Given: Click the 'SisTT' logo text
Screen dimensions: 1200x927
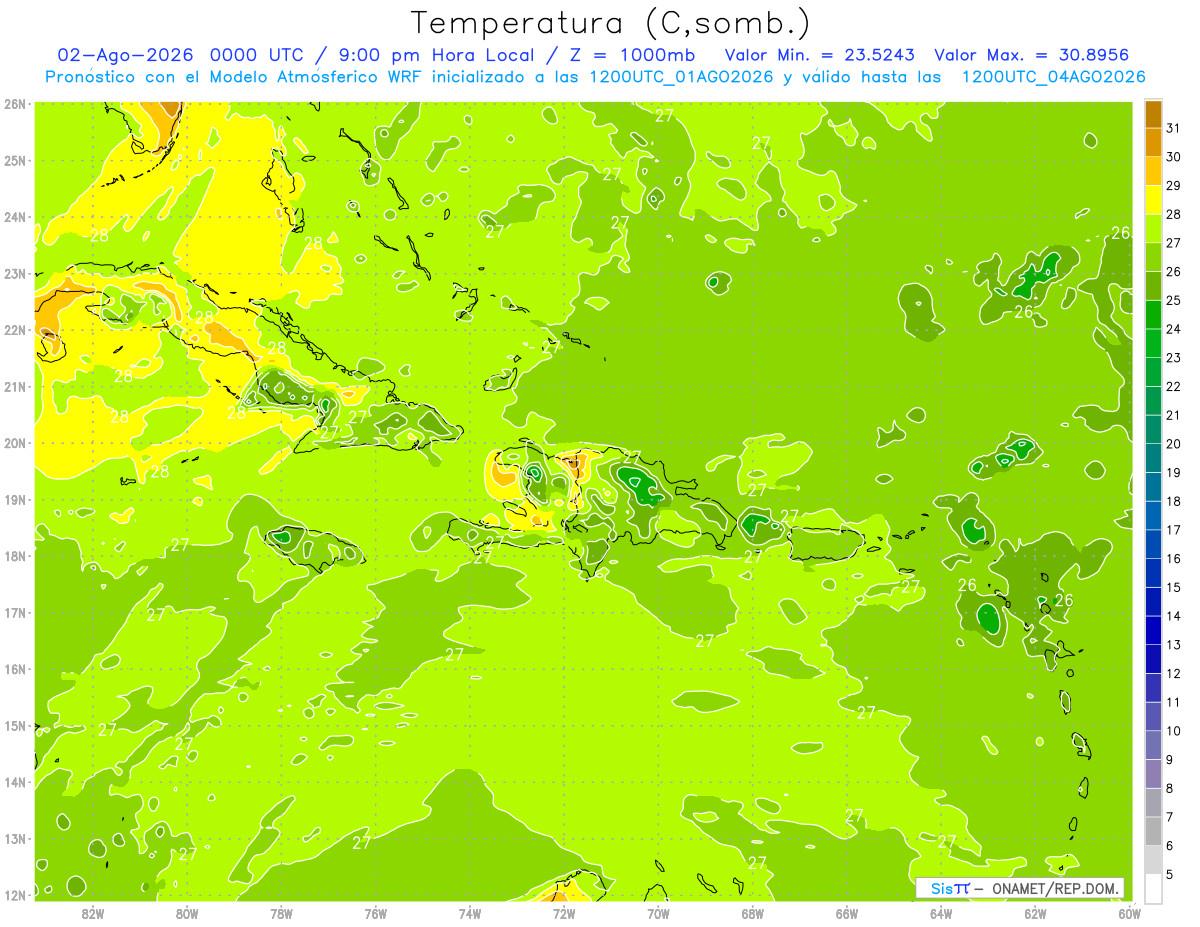Looking at the screenshot, I should click(949, 888).
